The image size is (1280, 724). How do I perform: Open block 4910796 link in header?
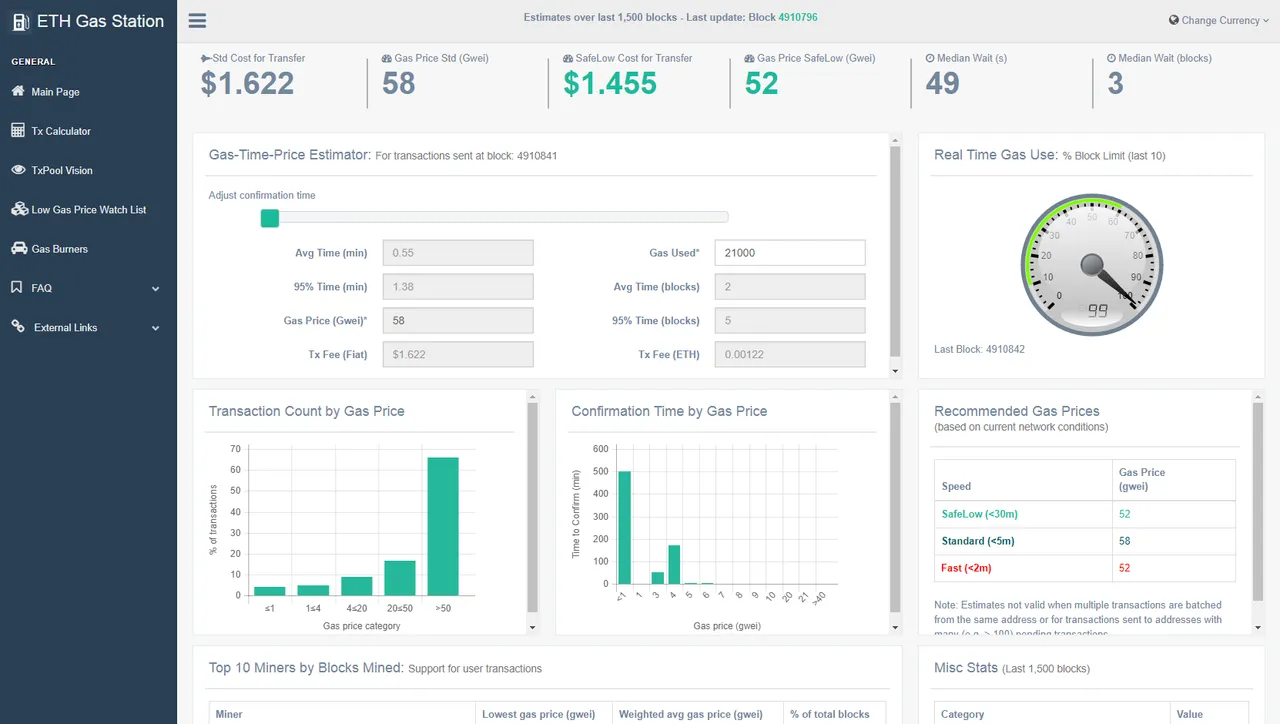click(x=799, y=17)
